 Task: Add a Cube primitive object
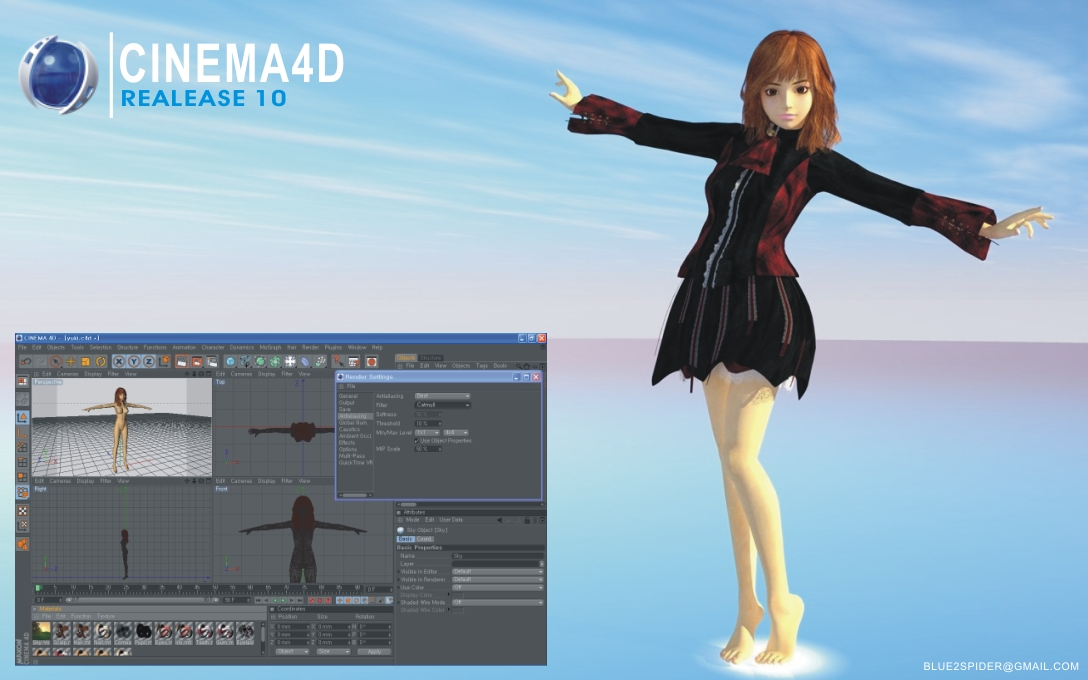point(230,362)
